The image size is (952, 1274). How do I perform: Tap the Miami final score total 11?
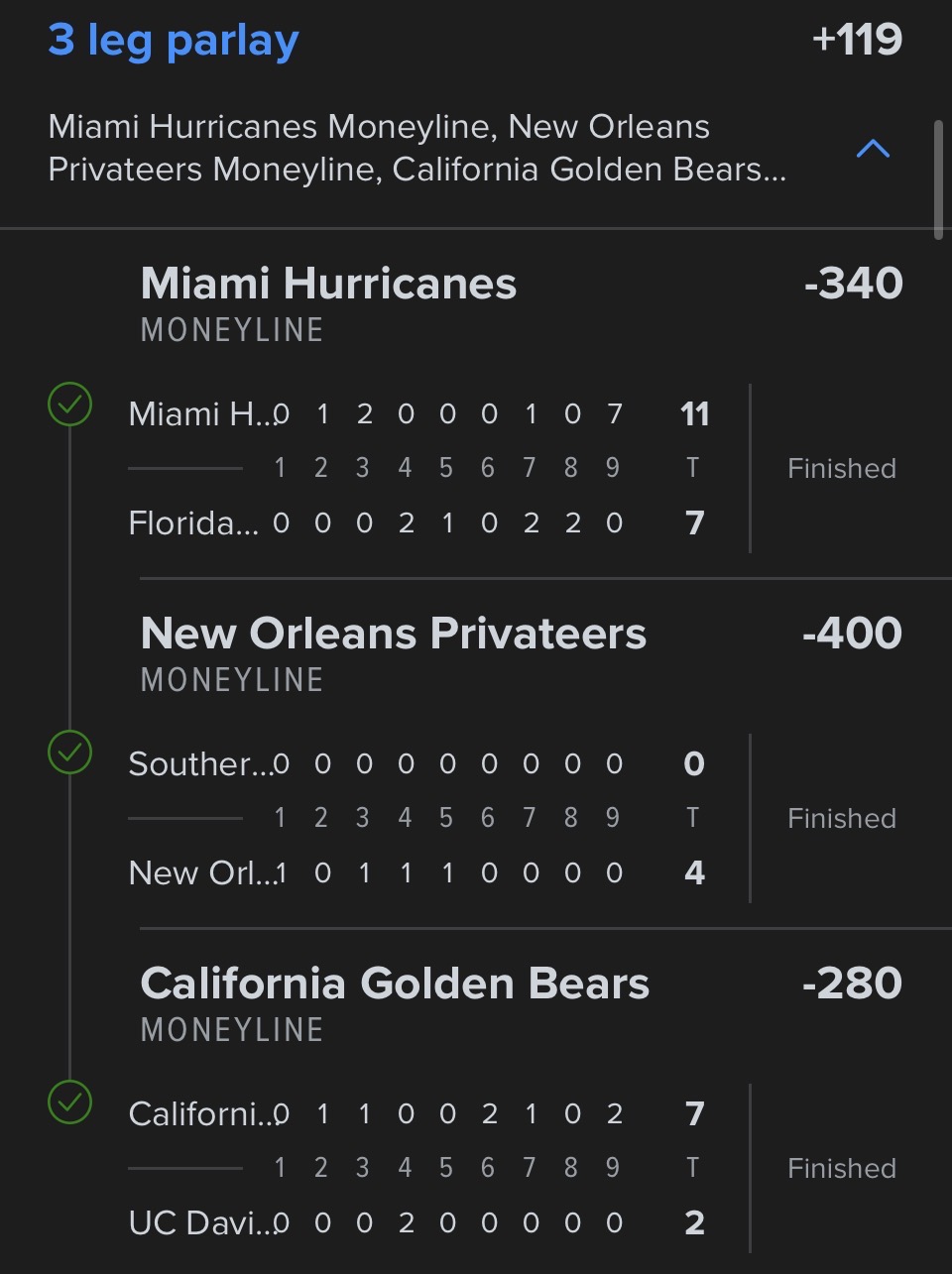tap(694, 413)
